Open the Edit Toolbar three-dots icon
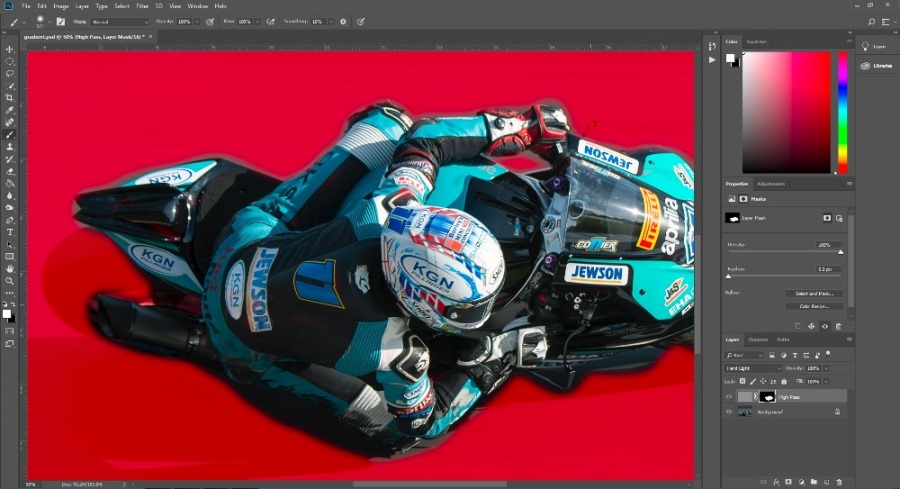The image size is (900, 489). [9, 293]
